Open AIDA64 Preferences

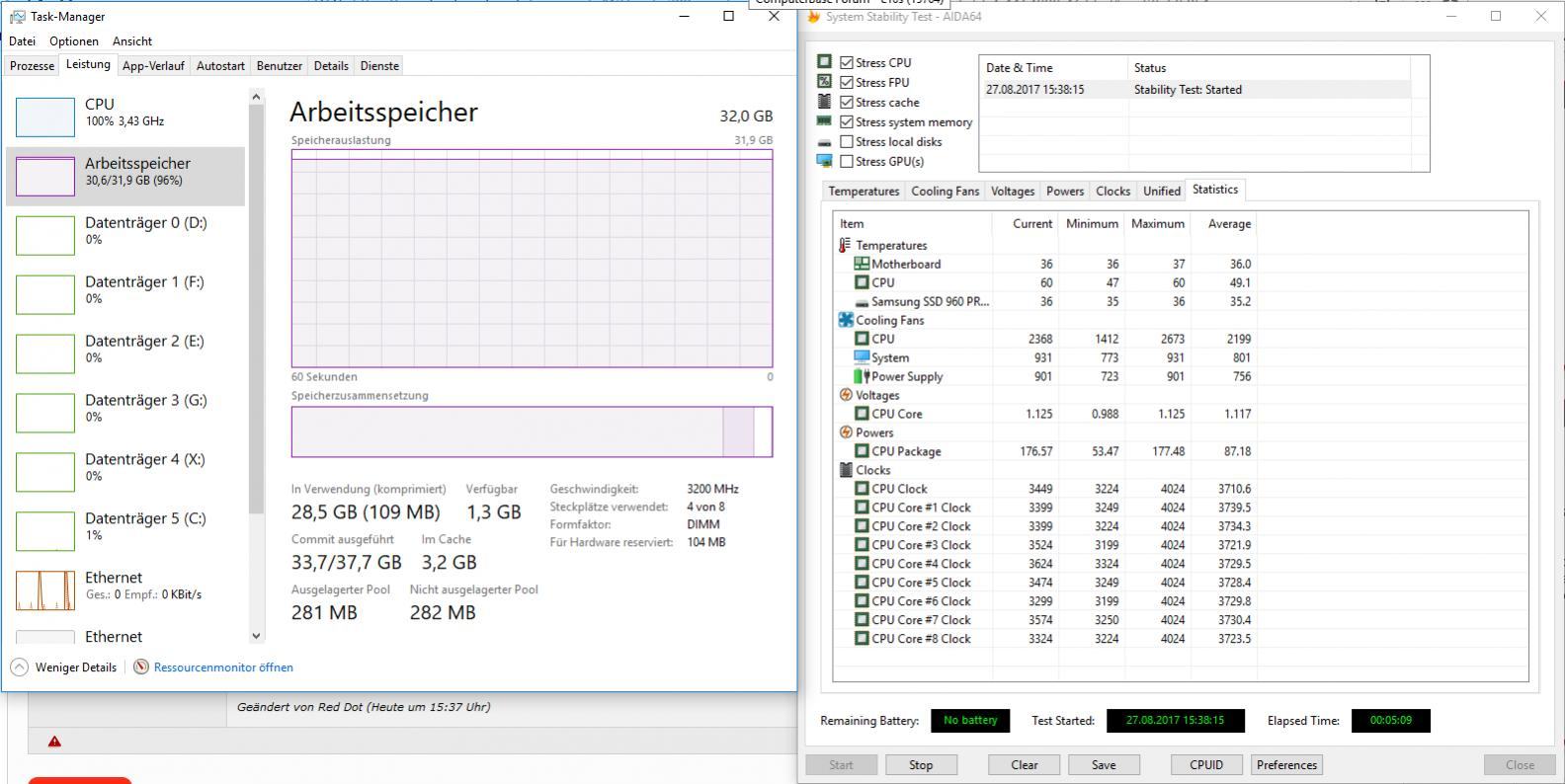pos(1286,765)
